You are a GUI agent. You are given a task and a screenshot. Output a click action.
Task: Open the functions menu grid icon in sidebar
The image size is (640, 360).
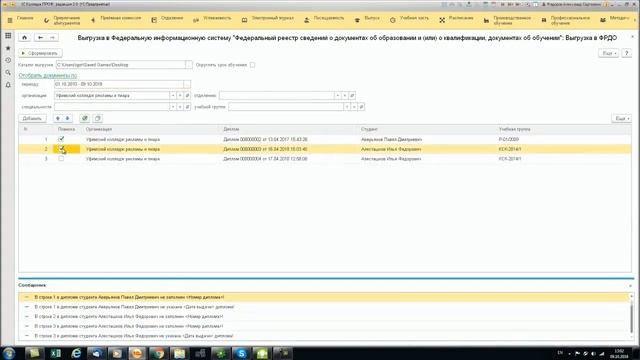pyautogui.click(x=8, y=36)
